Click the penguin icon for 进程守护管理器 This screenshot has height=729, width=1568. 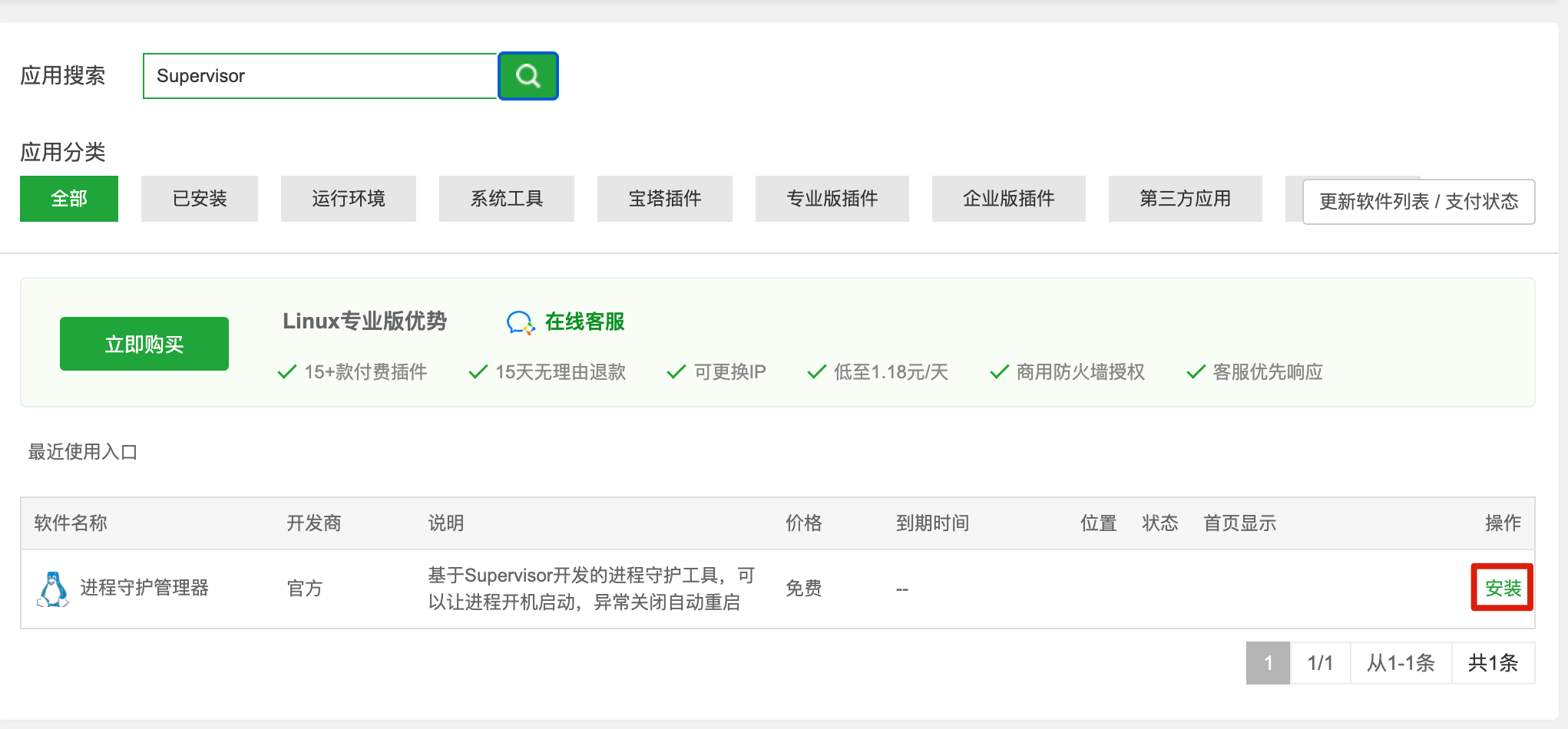52,589
